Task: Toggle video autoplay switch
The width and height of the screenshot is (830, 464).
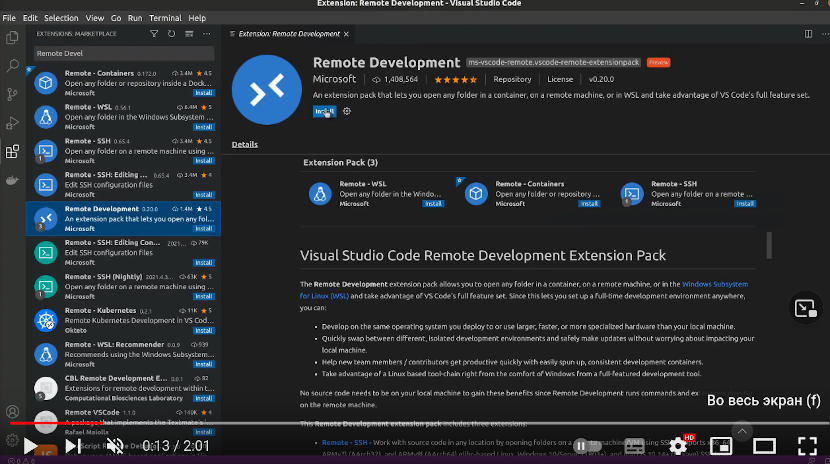Action: click(586, 446)
